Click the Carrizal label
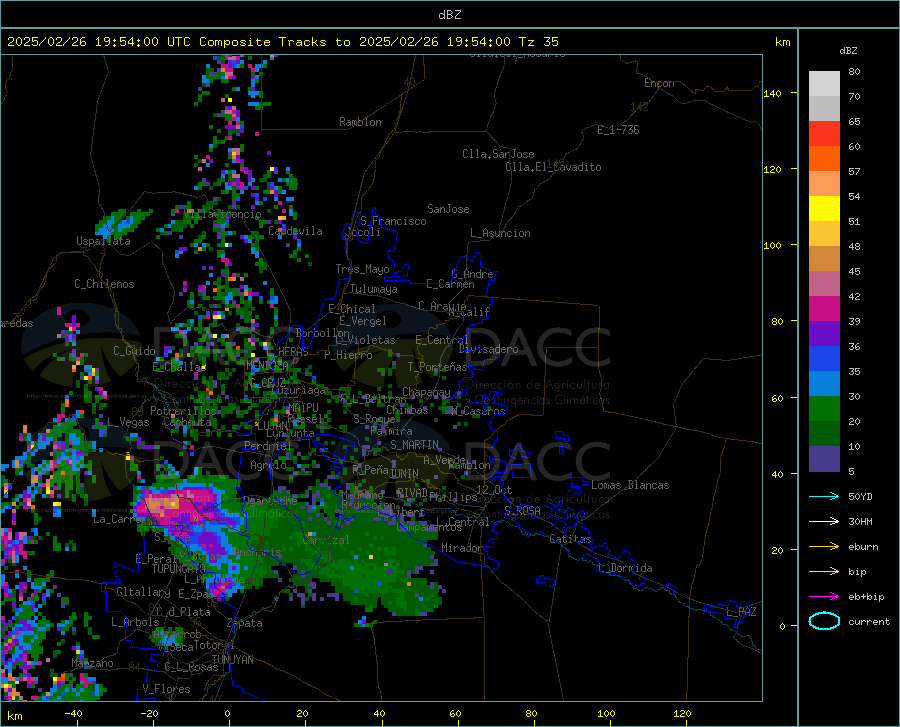 (x=325, y=540)
